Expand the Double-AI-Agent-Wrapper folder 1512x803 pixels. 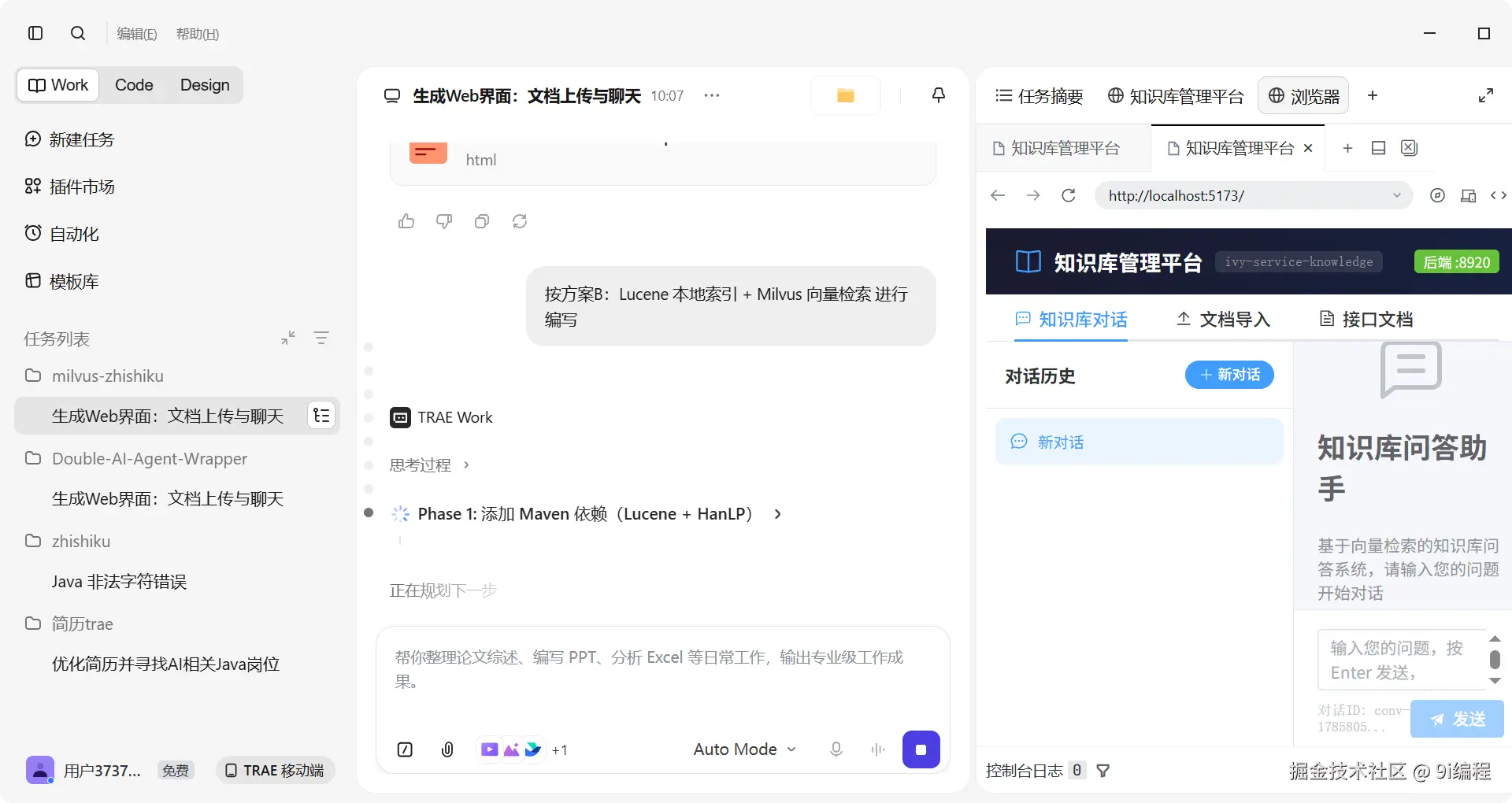(135, 458)
